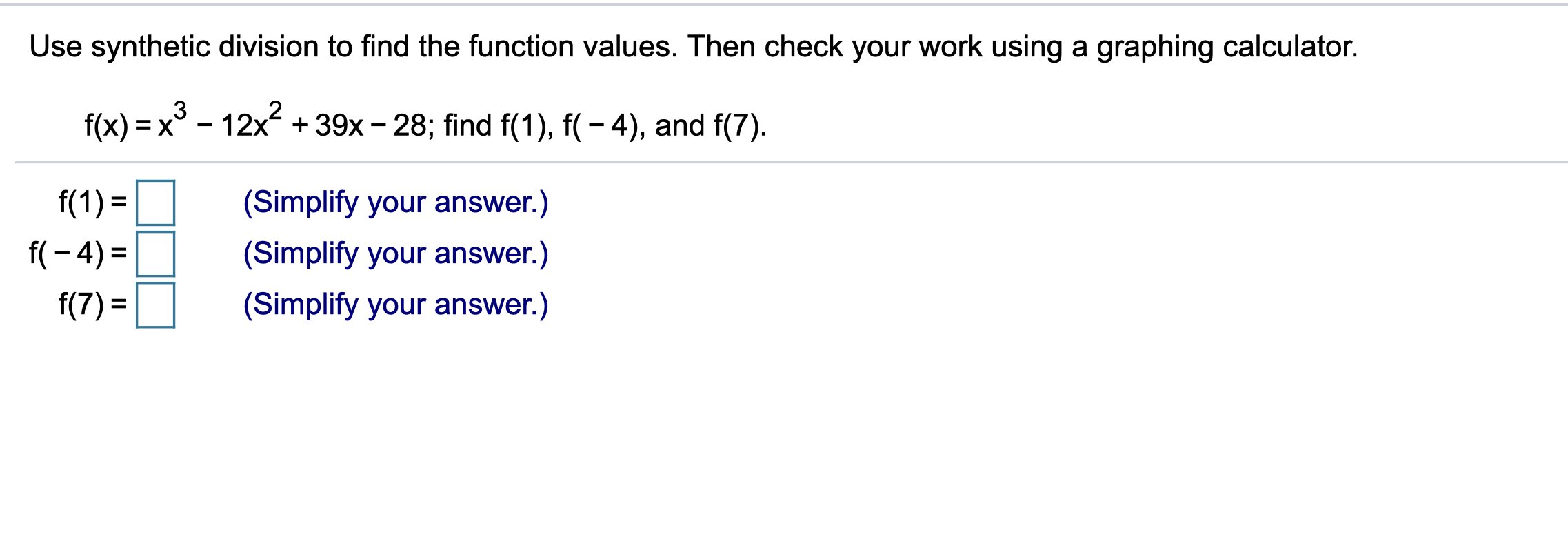The width and height of the screenshot is (1568, 547).
Task: Click 'find f(1)' in the problem statement
Action: coord(498,126)
